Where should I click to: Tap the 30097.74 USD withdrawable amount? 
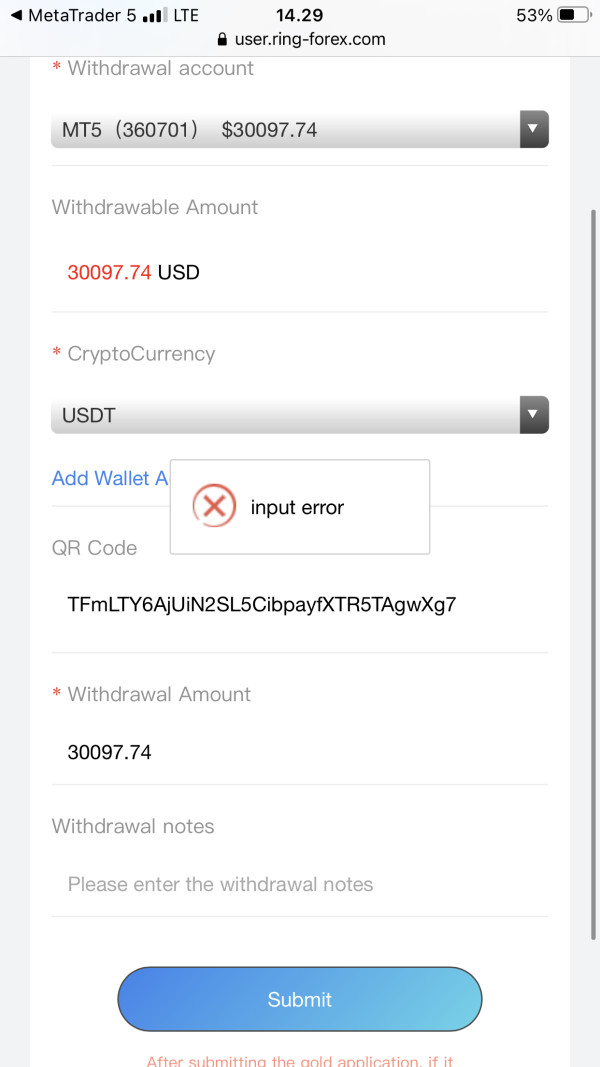coord(133,273)
